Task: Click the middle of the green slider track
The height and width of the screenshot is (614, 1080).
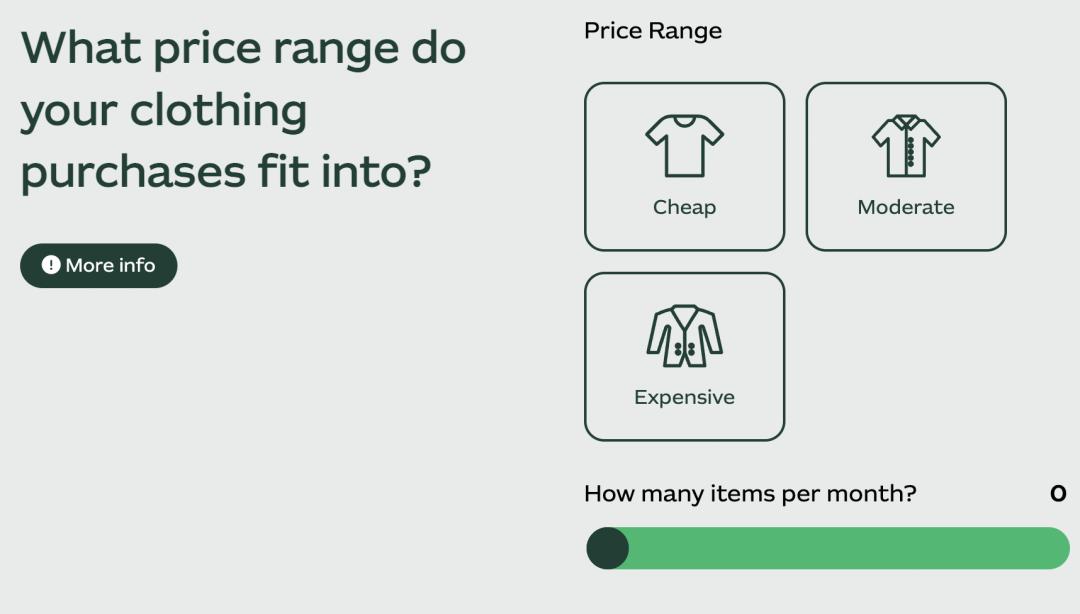Action: click(x=828, y=548)
